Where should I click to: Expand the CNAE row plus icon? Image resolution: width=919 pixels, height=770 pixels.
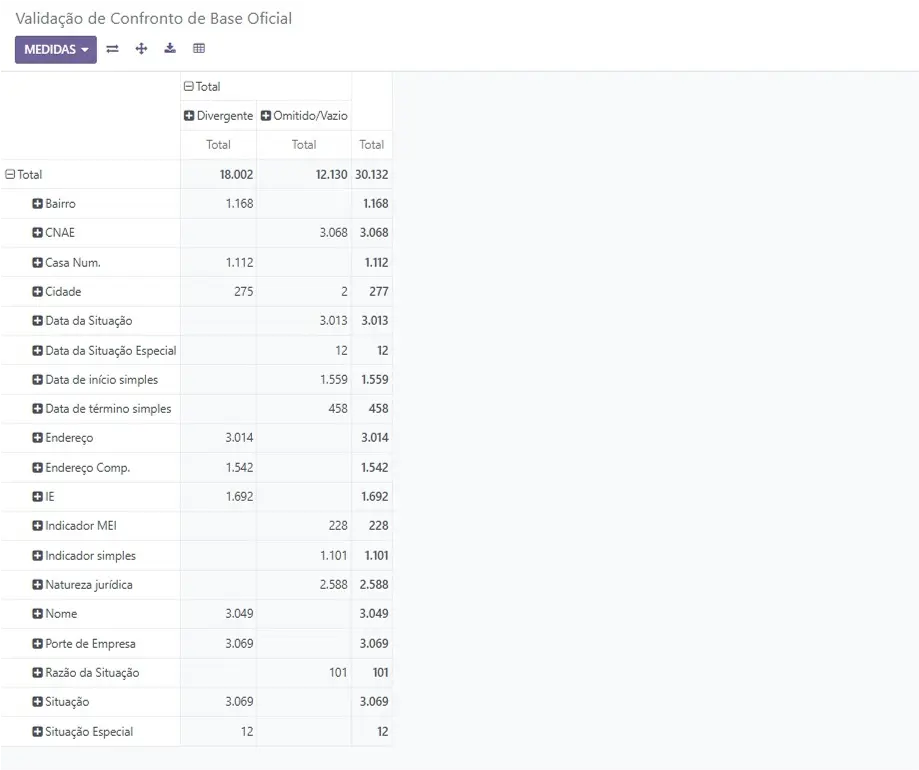coord(38,233)
